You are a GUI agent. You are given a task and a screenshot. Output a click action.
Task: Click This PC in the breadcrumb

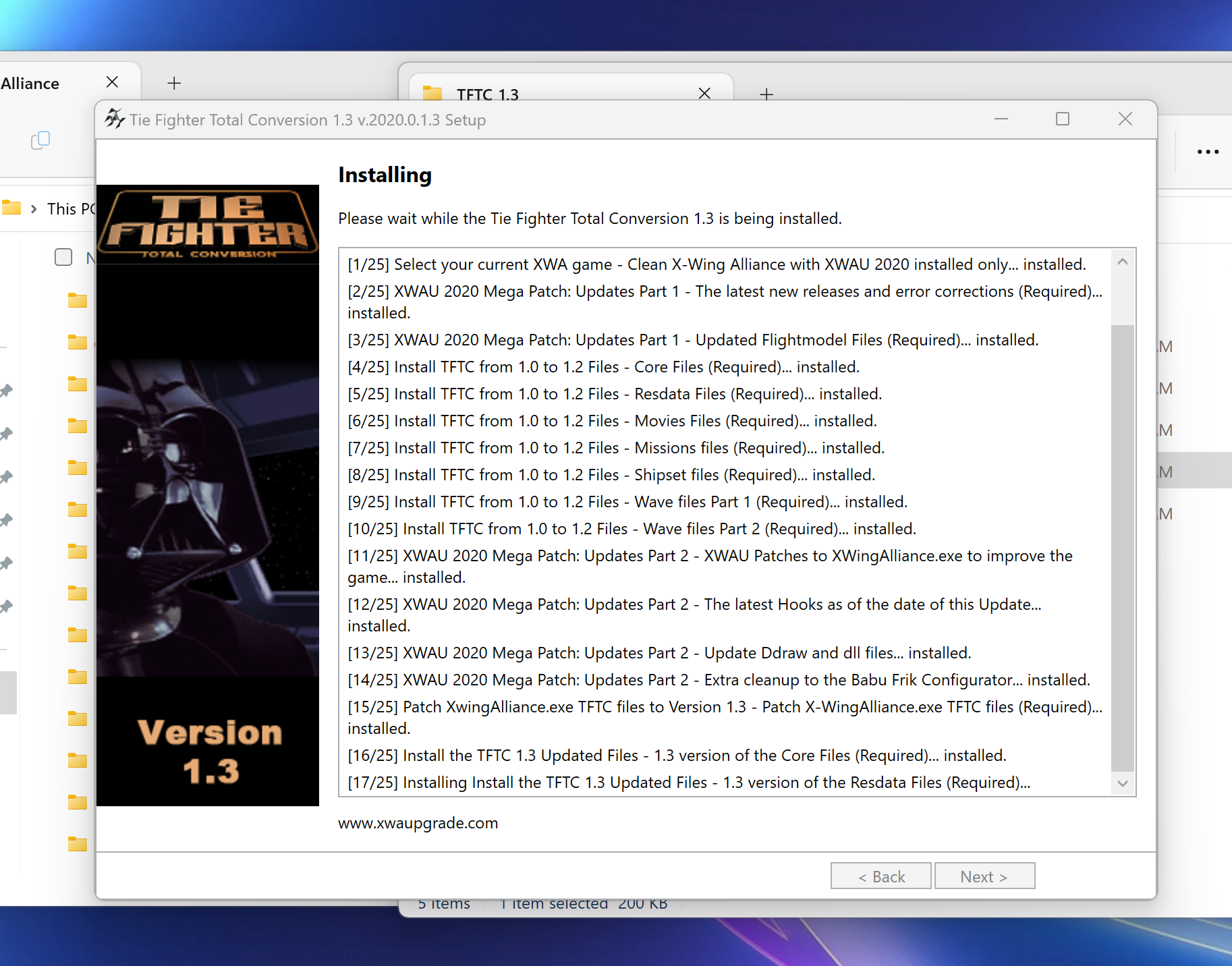[x=72, y=209]
